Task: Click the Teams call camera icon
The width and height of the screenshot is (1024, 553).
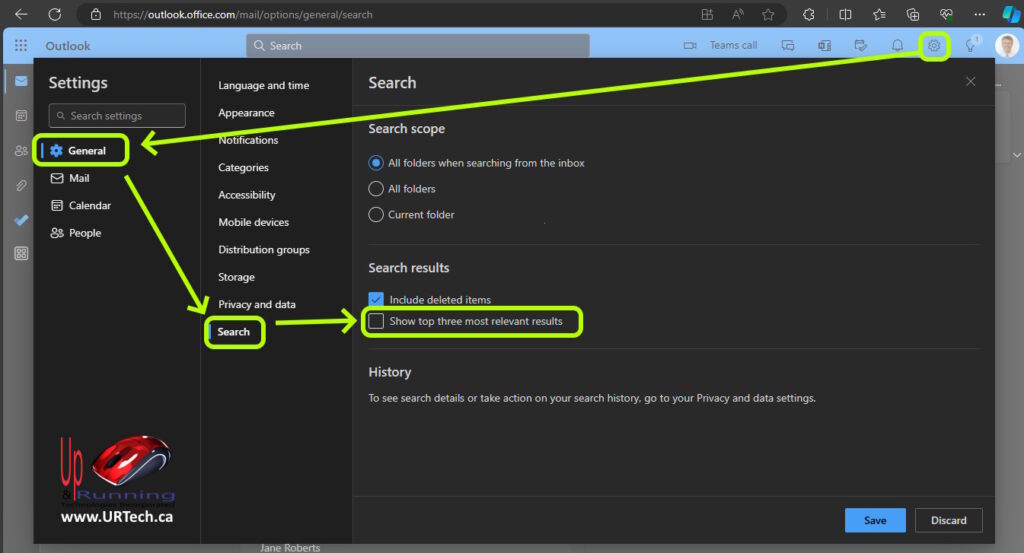Action: (689, 45)
